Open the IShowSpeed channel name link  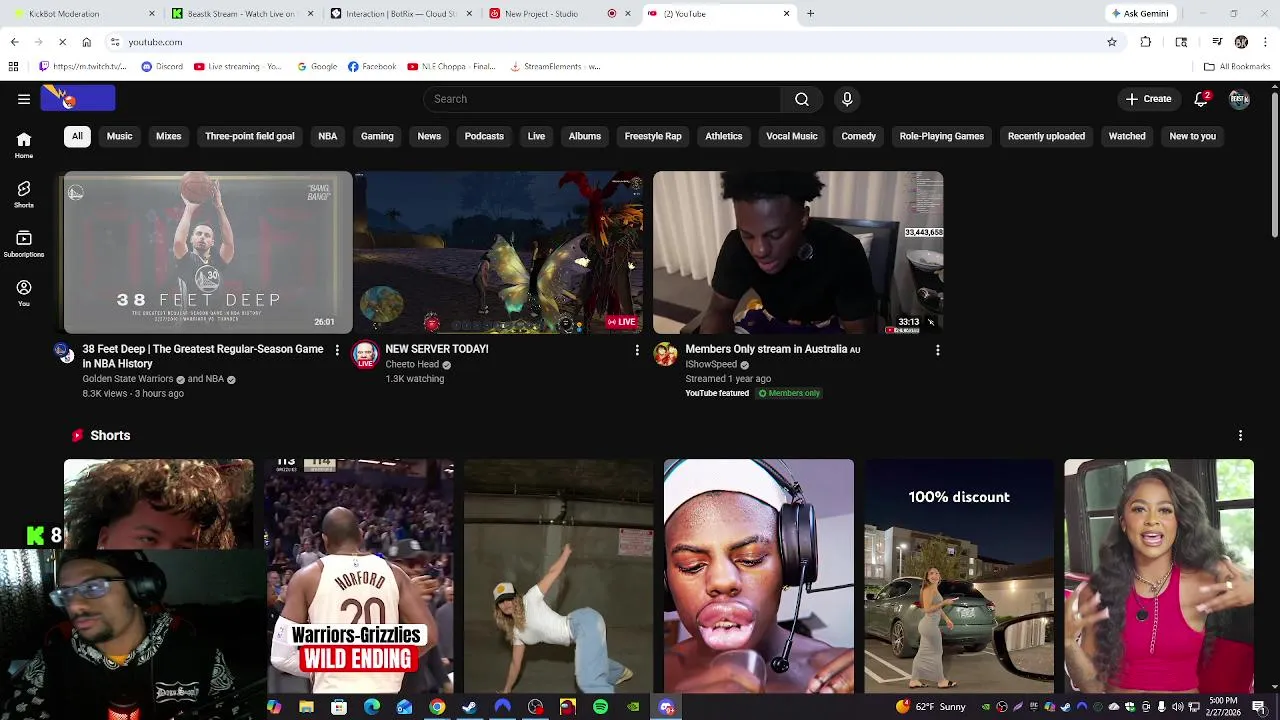[711, 364]
